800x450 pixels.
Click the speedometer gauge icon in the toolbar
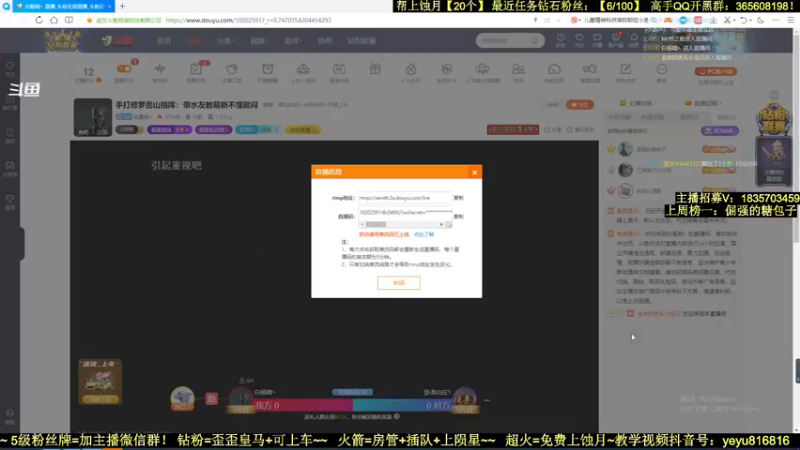pyautogui.click(x=554, y=69)
